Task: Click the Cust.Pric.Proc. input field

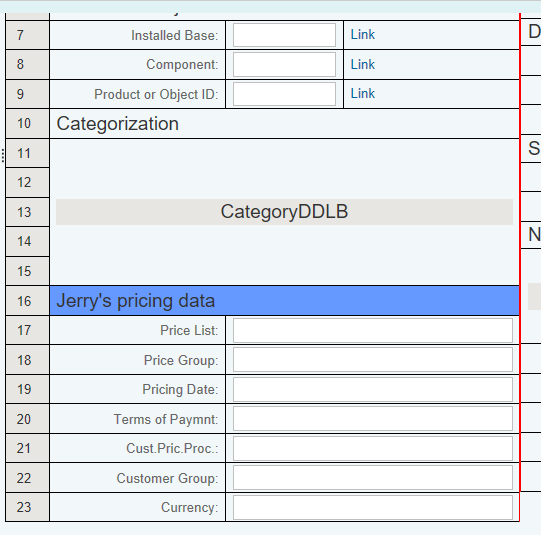Action: pyautogui.click(x=373, y=448)
